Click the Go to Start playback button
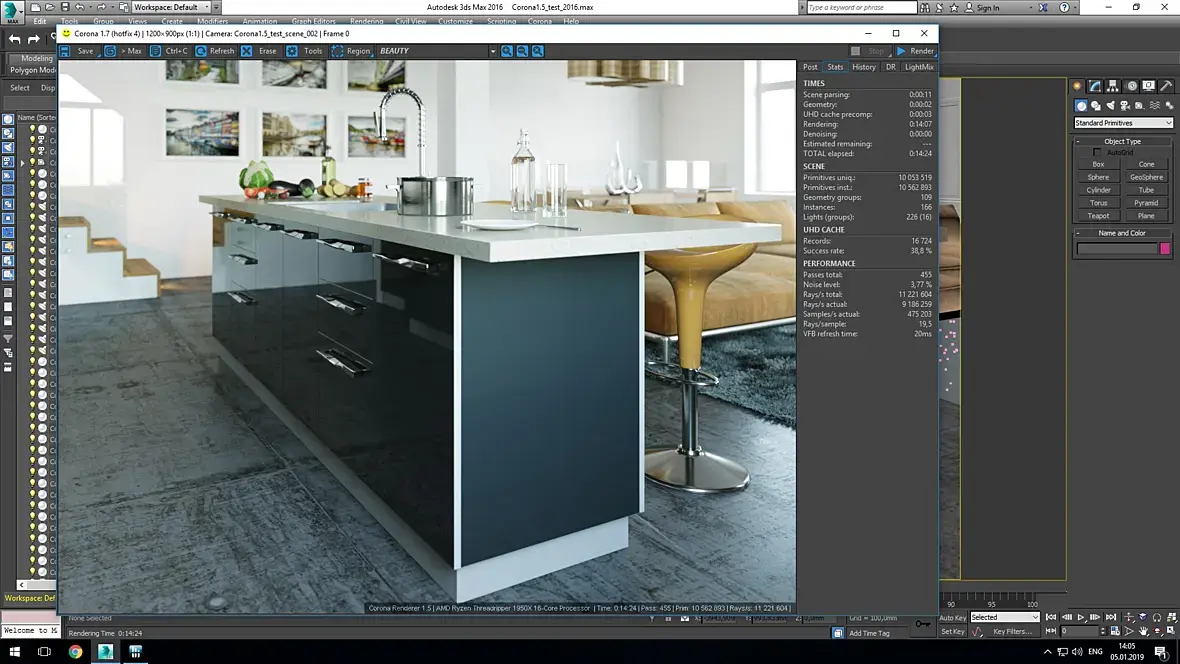 pyautogui.click(x=1051, y=617)
